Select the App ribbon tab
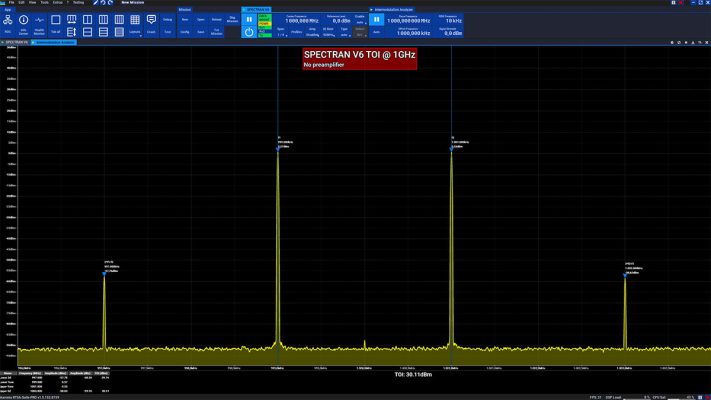Viewport: 711px width, 400px height. (8, 10)
